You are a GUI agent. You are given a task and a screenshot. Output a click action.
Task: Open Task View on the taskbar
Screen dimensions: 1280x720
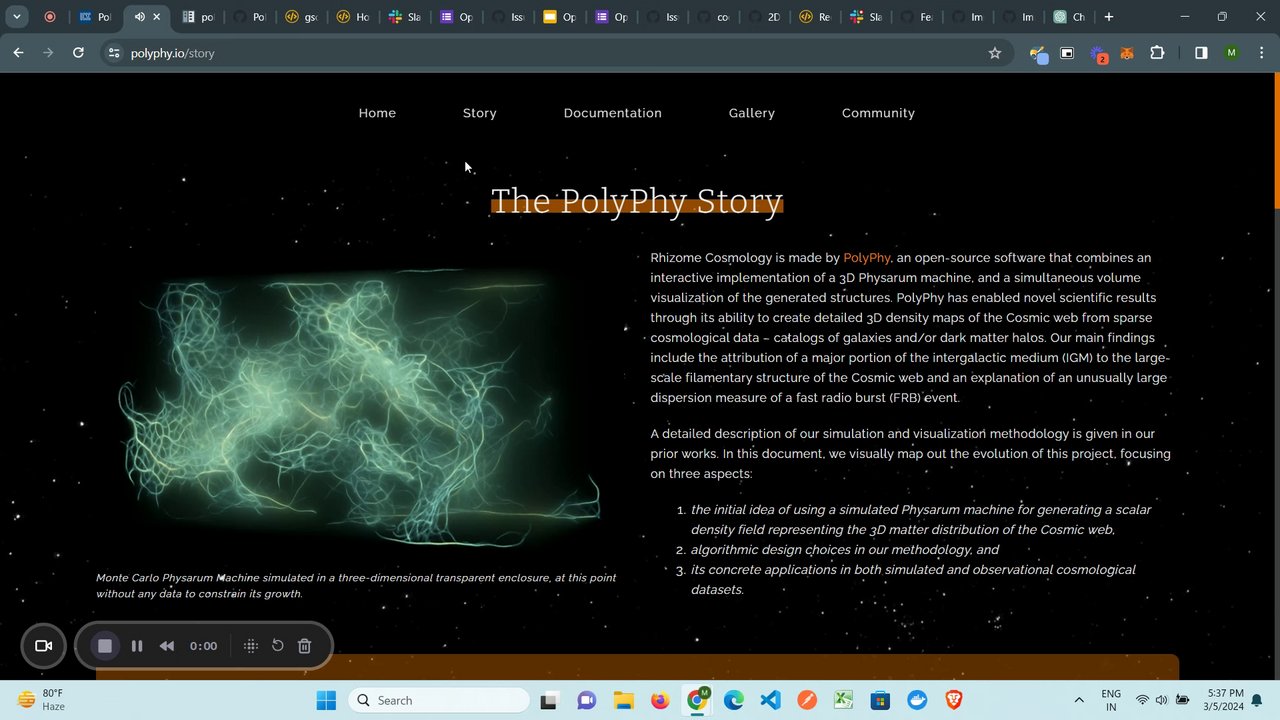click(548, 700)
